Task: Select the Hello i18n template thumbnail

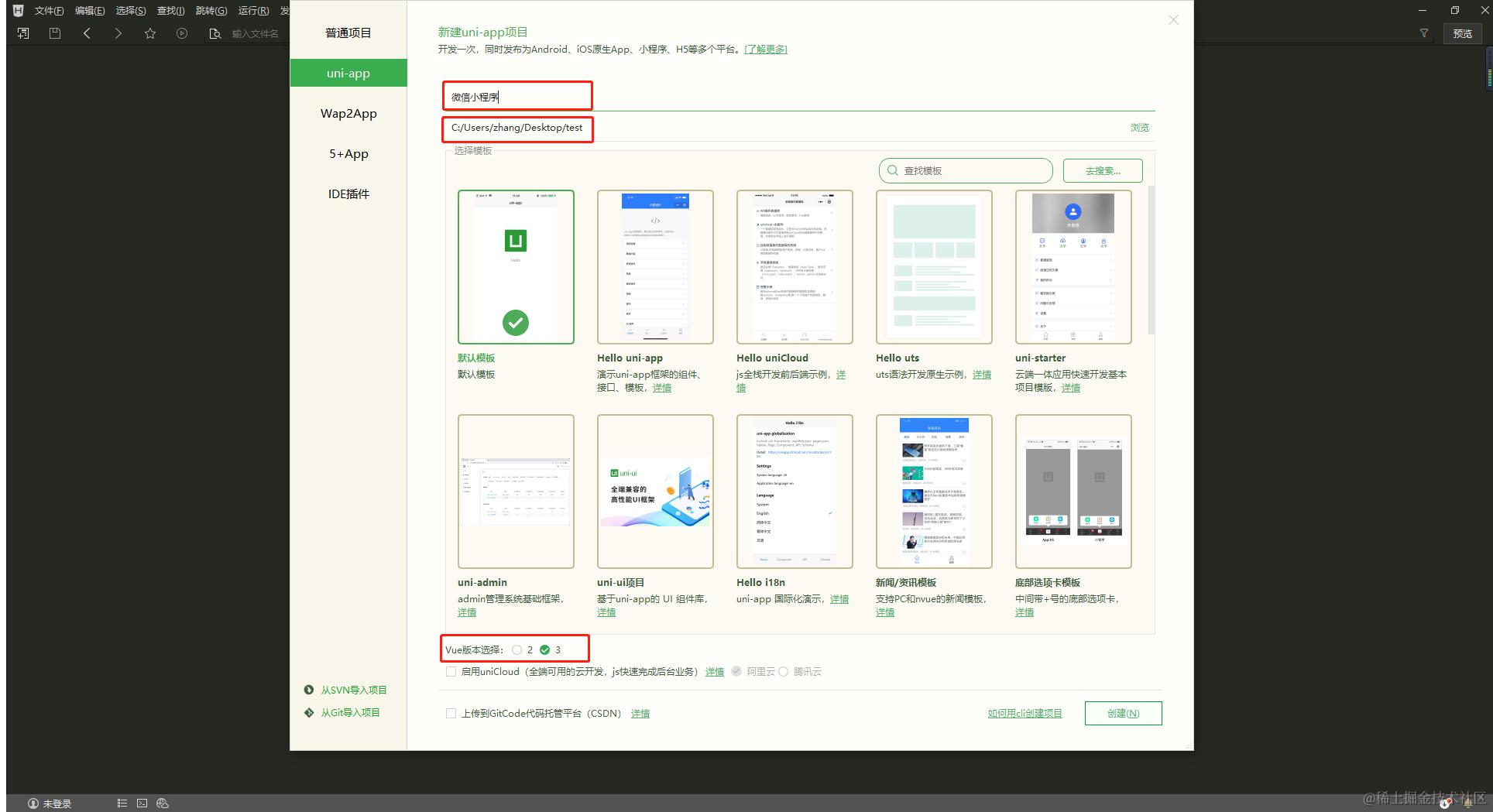Action: point(795,492)
